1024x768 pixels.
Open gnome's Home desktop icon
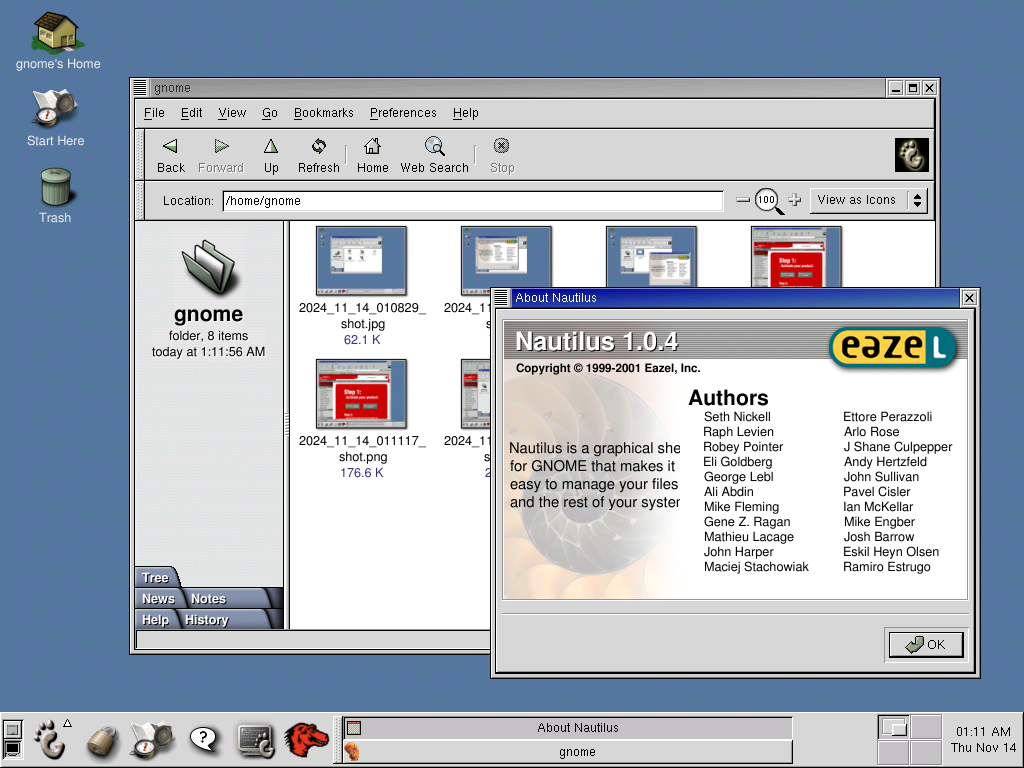click(57, 40)
